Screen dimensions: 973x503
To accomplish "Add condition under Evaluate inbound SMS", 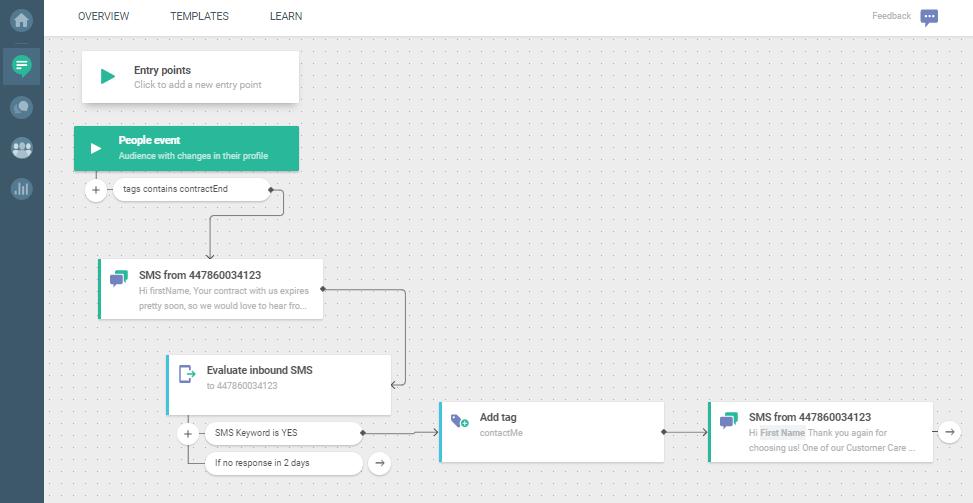I will point(187,434).
